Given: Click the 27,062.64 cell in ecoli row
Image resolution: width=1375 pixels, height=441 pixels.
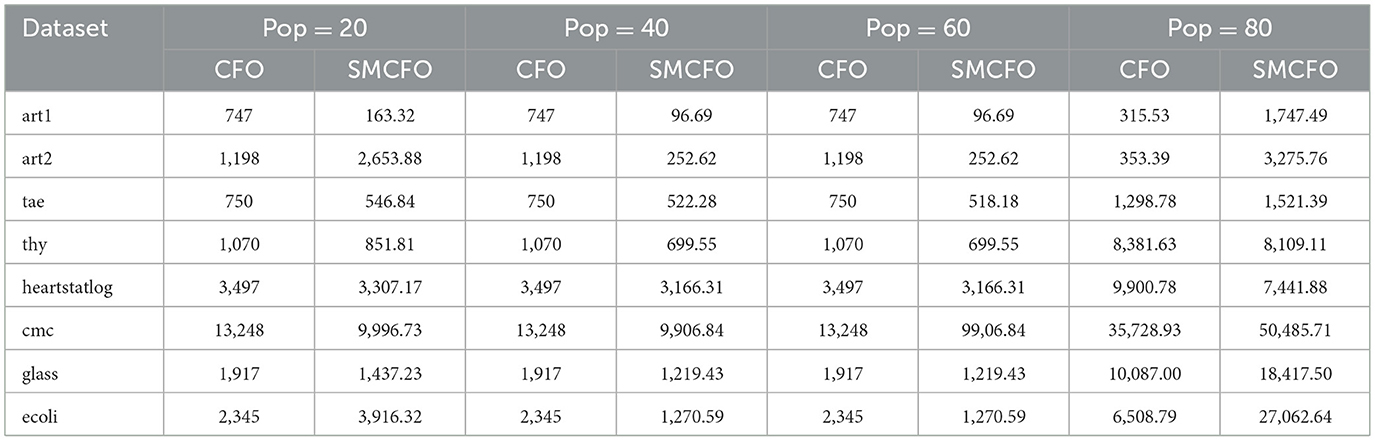Looking at the screenshot, I should coord(1296,416).
